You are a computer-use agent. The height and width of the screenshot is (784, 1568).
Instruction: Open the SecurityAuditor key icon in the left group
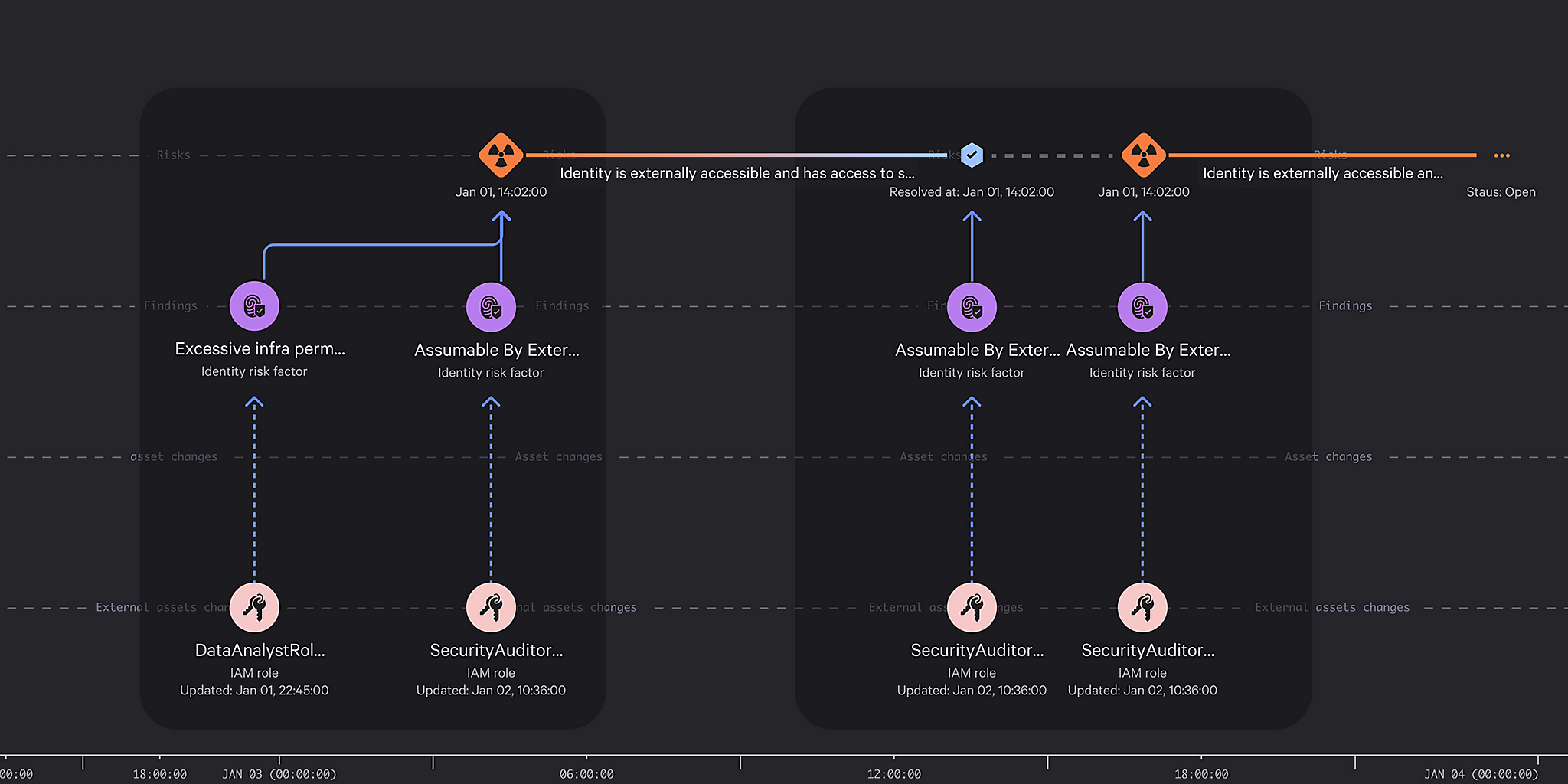pyautogui.click(x=491, y=607)
